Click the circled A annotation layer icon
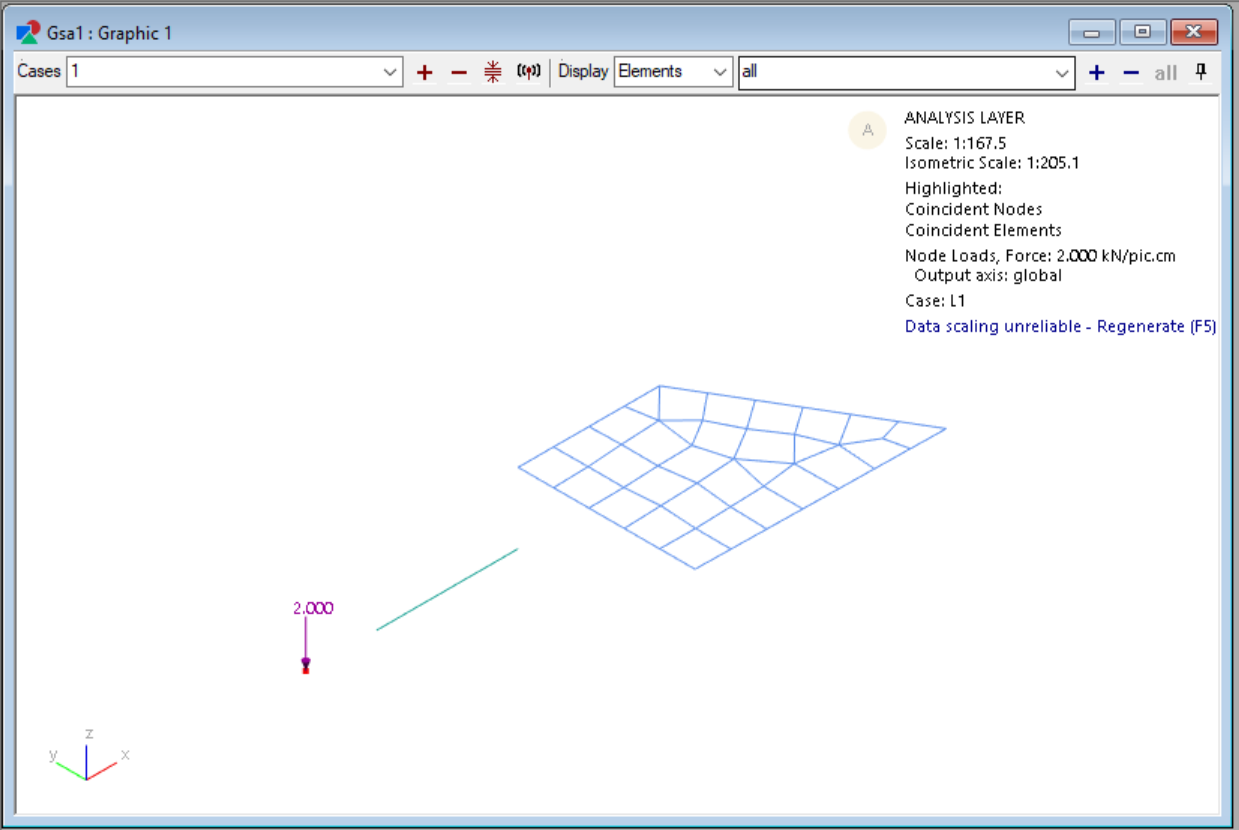Viewport: 1239px width, 830px height. point(867,130)
